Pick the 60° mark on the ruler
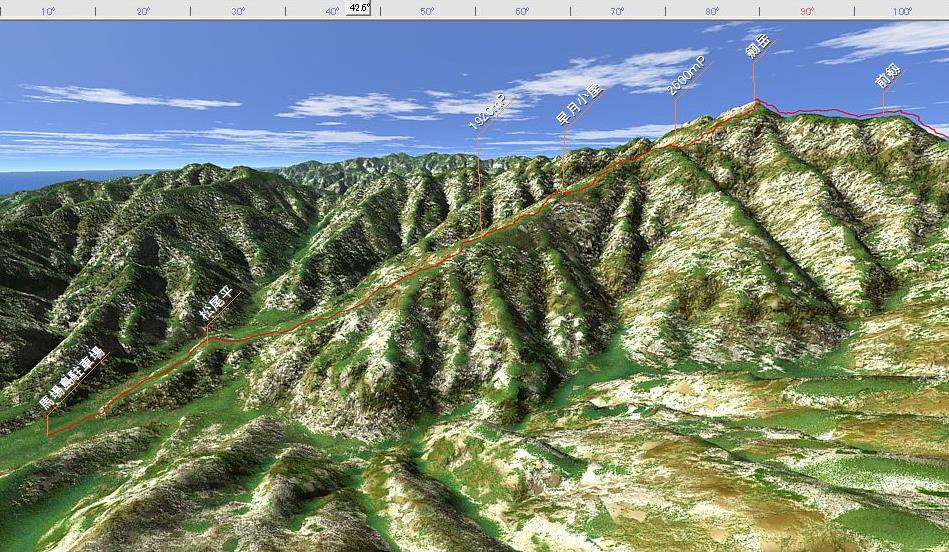The image size is (949, 552). click(x=522, y=11)
